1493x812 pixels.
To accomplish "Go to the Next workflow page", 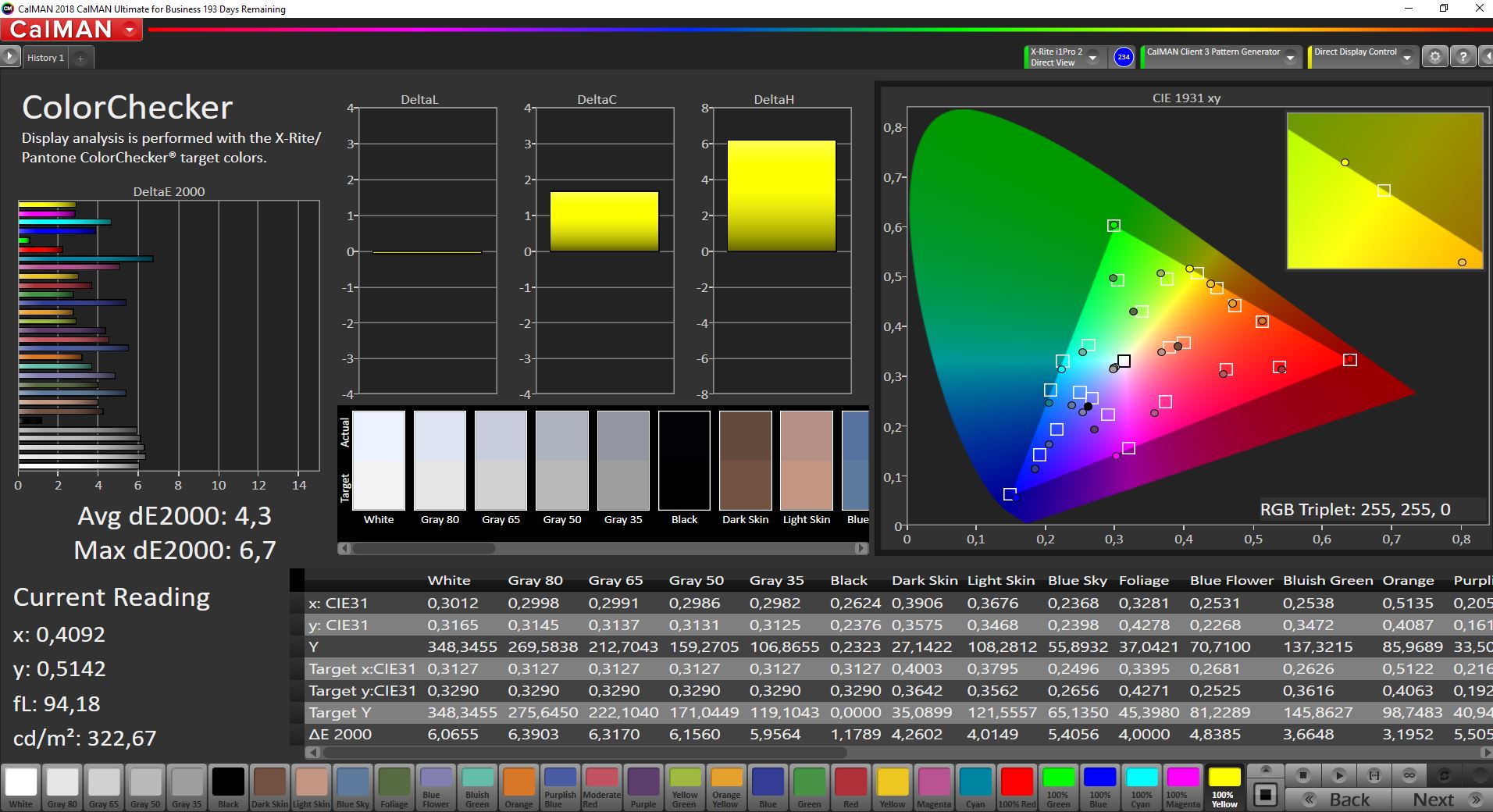I will (x=1444, y=800).
